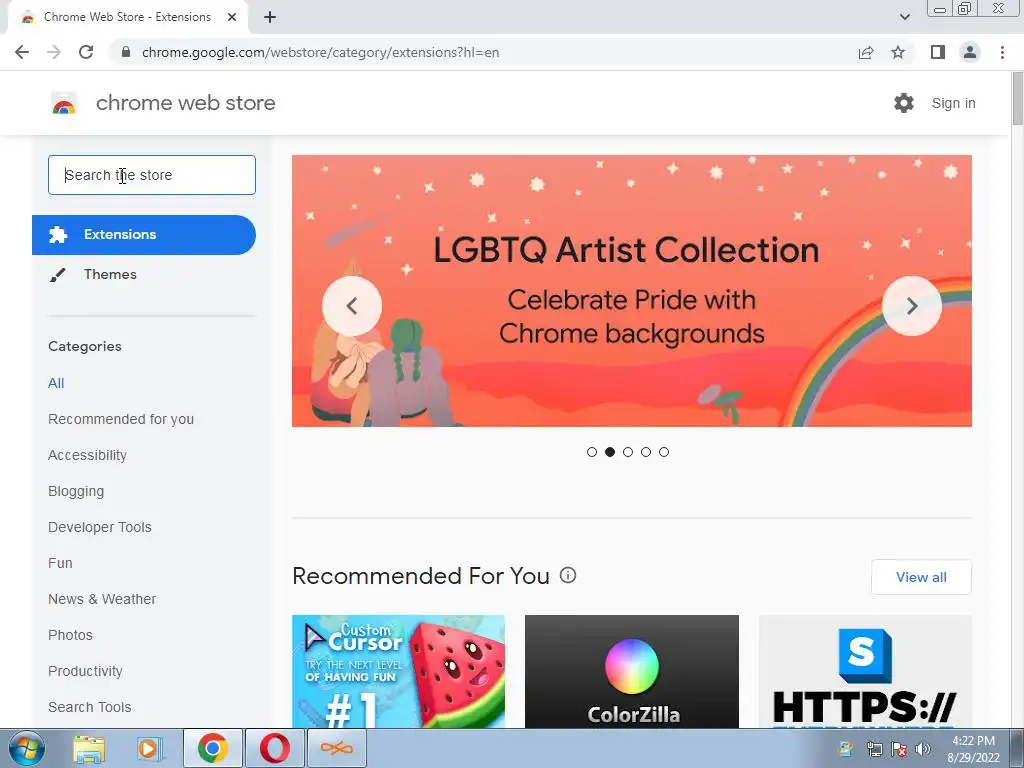Close the Chrome Web Store tab
This screenshot has height=768, width=1024.
click(x=232, y=17)
